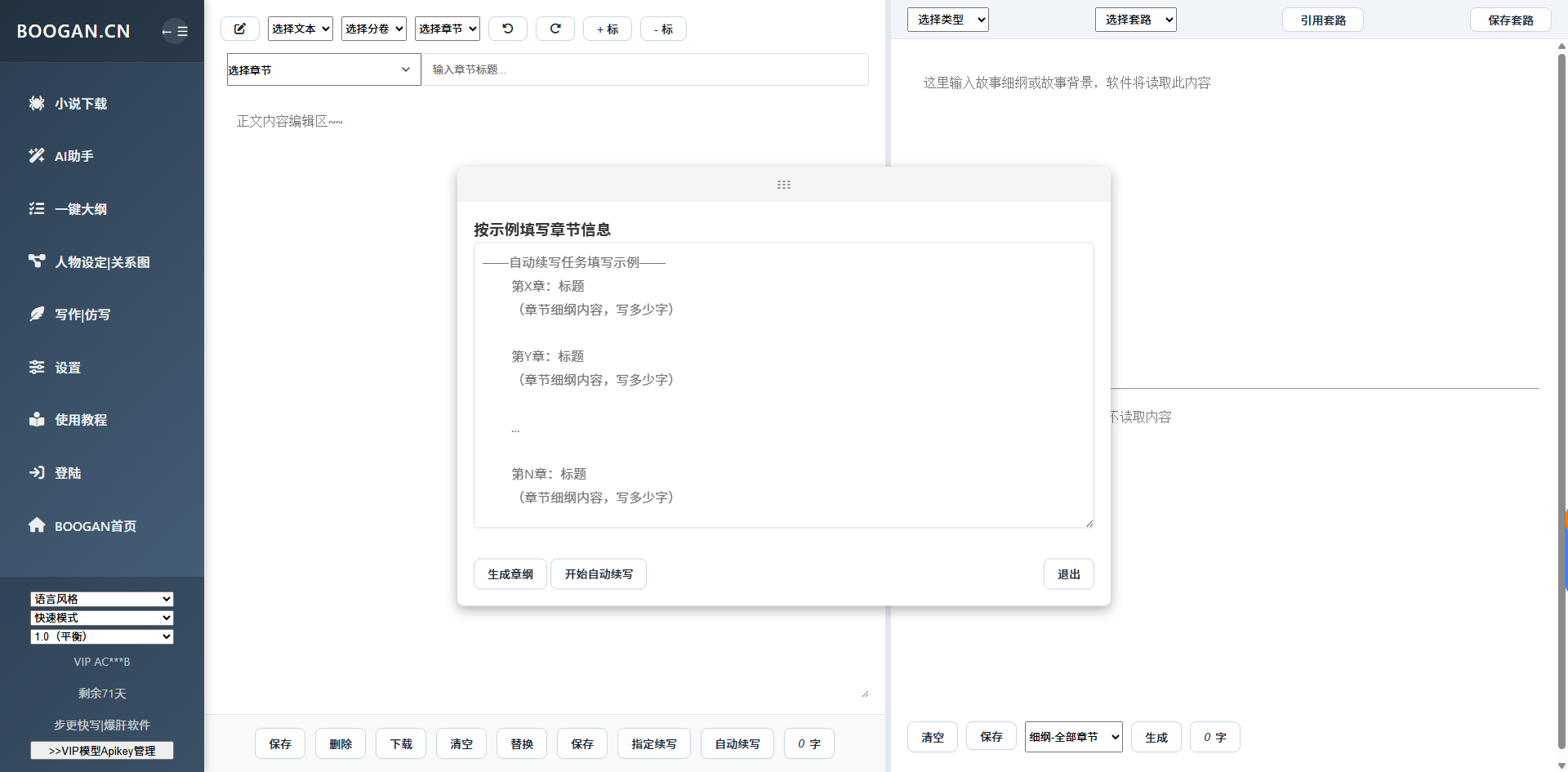Click the 输入章节标题 input field
The width and height of the screenshot is (1568, 772).
pyautogui.click(x=645, y=69)
